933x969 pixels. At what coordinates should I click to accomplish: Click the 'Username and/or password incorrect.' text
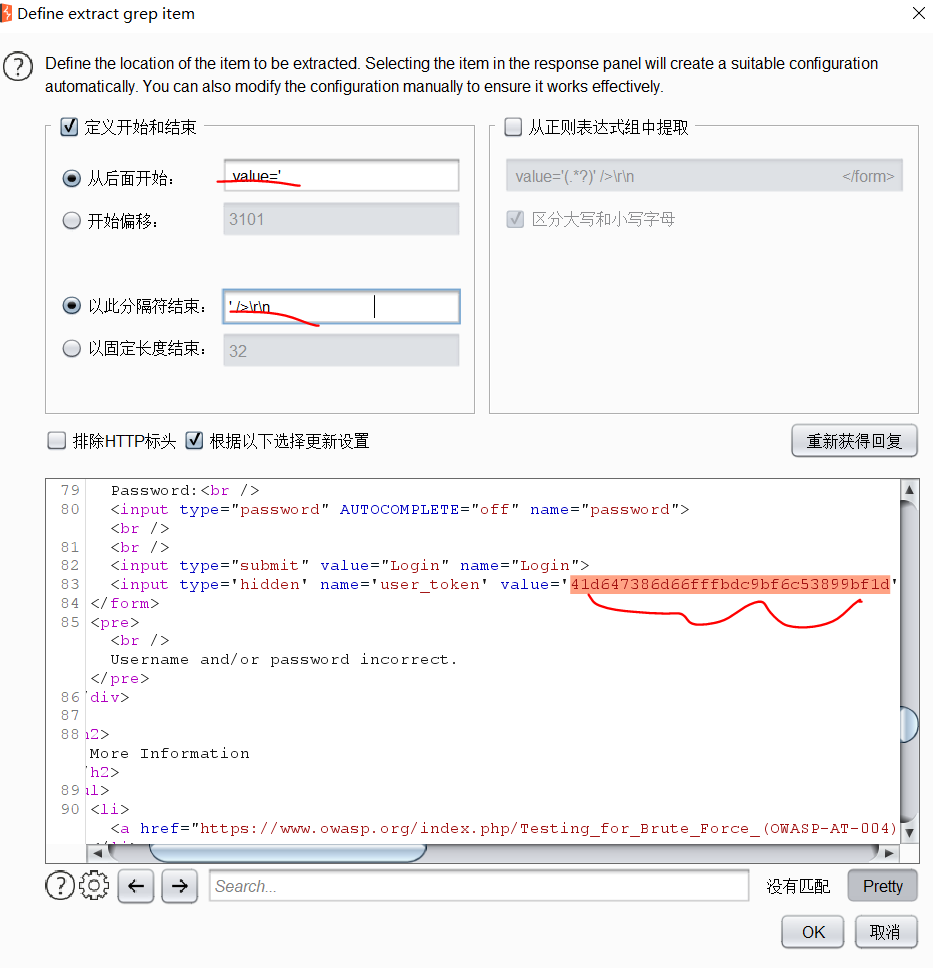click(x=284, y=659)
